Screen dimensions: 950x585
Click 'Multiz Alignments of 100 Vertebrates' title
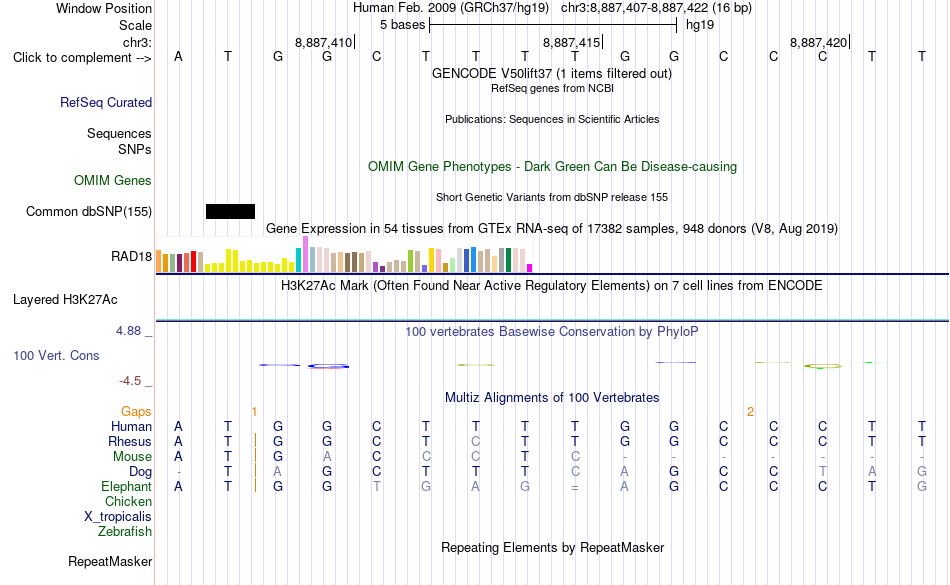click(552, 397)
